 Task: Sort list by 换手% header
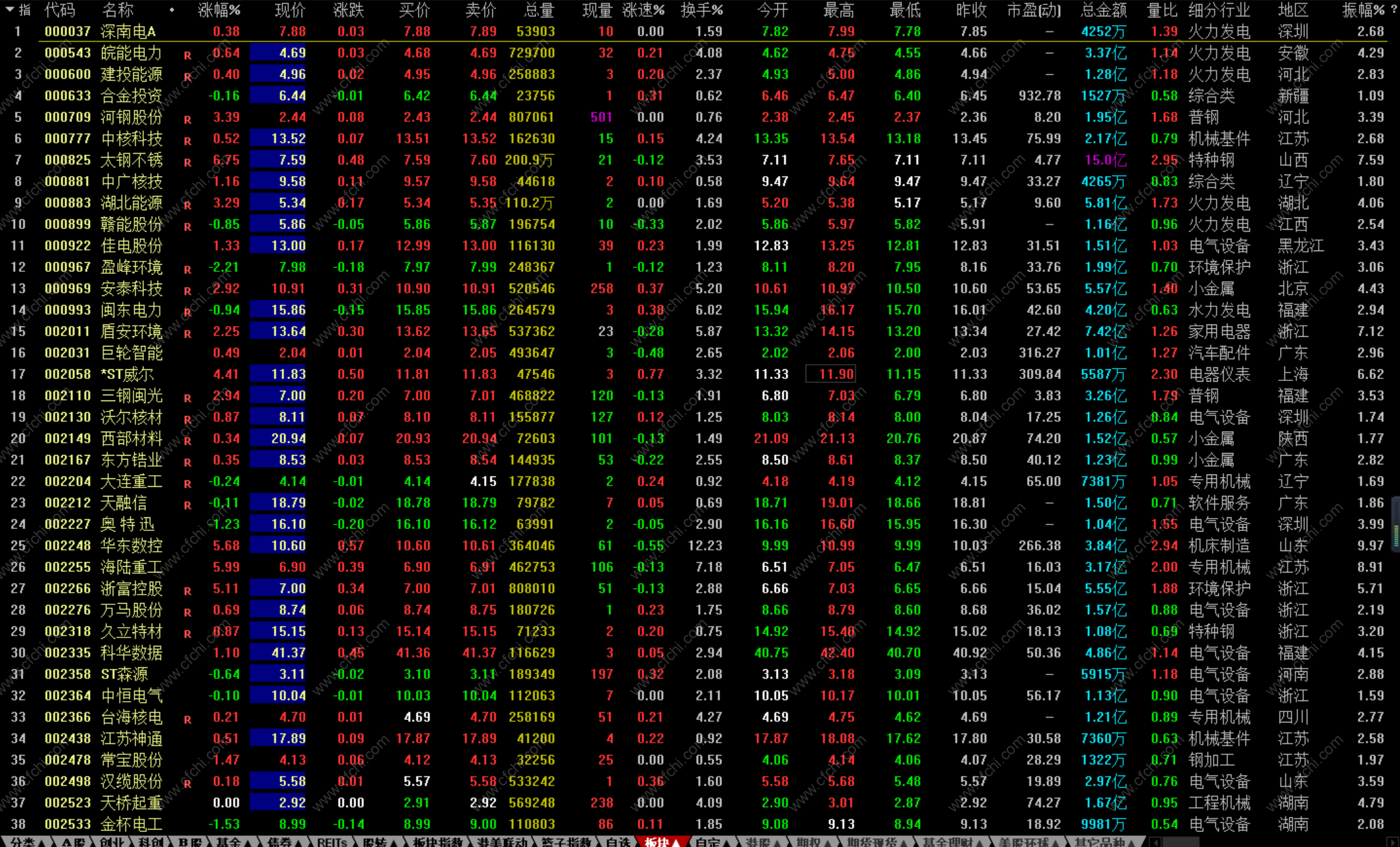(x=701, y=10)
